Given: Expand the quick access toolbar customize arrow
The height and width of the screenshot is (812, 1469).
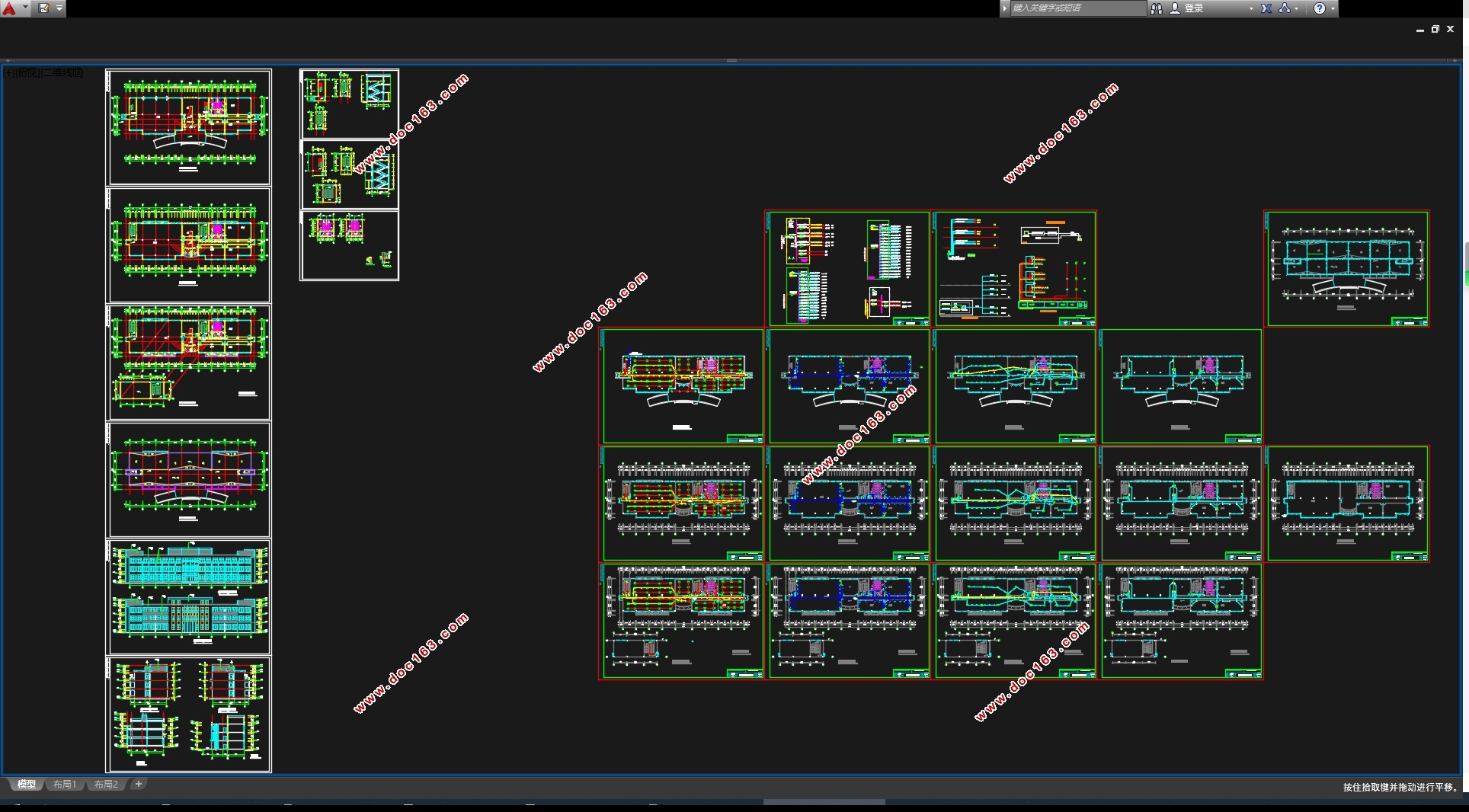Looking at the screenshot, I should click(x=59, y=8).
